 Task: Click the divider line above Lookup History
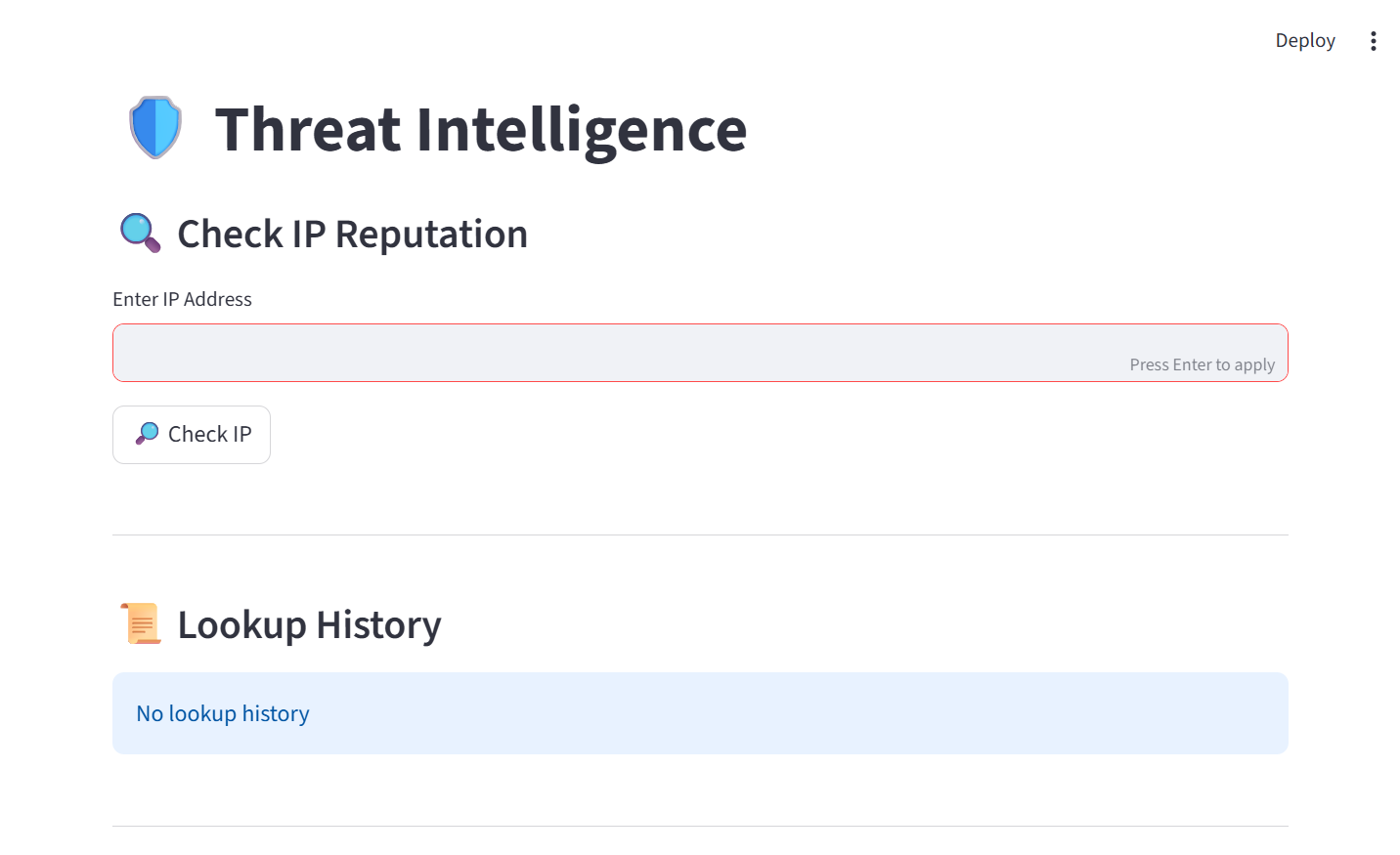point(700,534)
